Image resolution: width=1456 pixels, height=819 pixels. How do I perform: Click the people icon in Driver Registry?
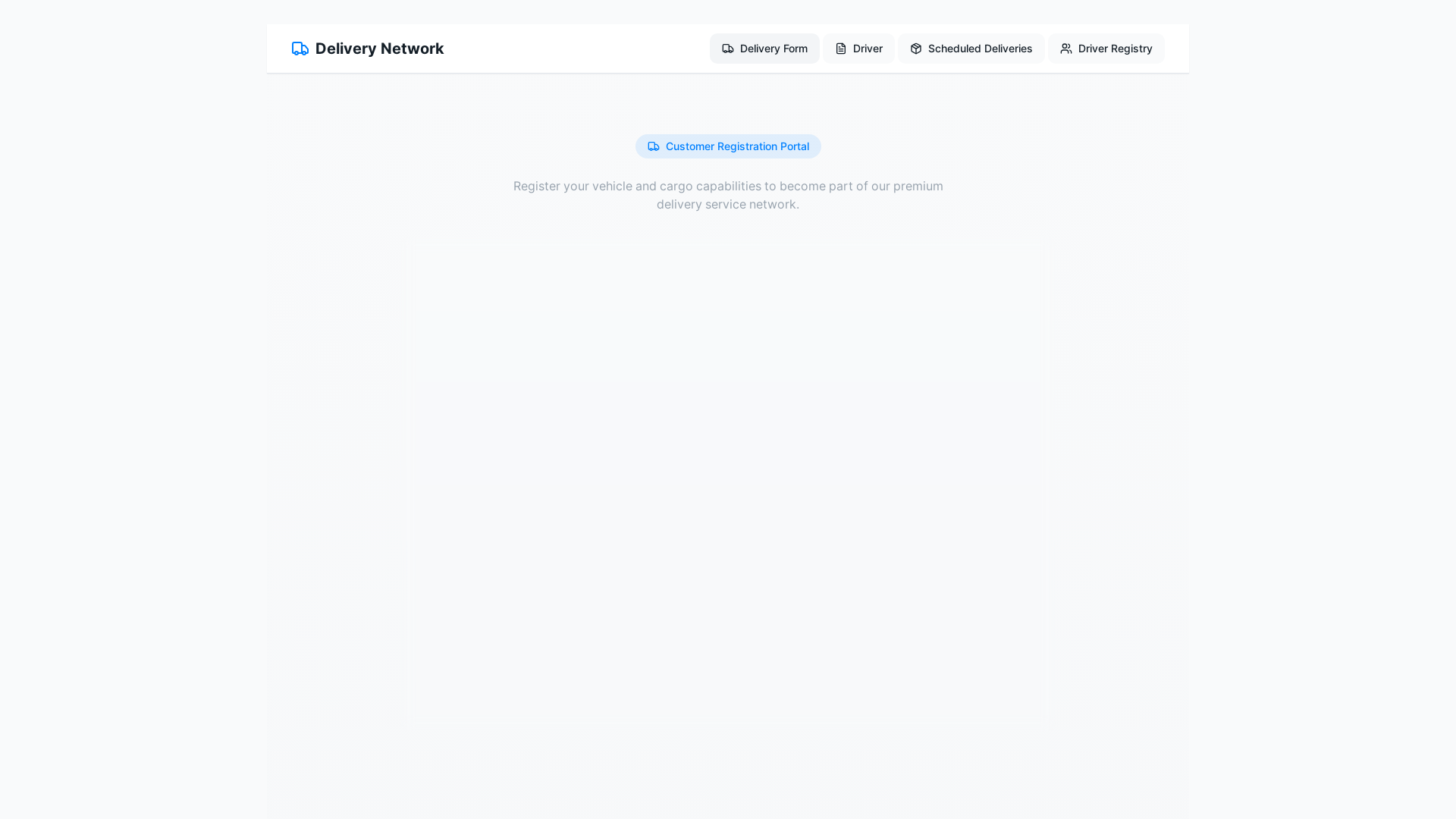click(x=1066, y=49)
